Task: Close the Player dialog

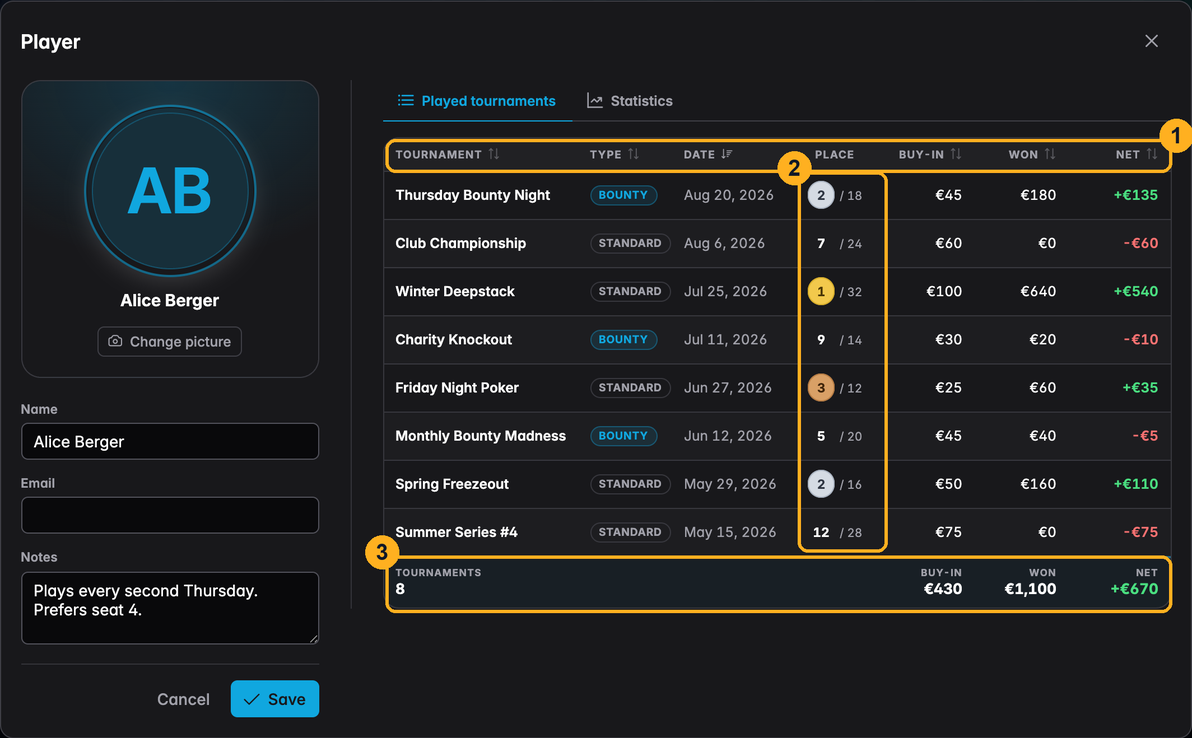Action: [x=1152, y=41]
